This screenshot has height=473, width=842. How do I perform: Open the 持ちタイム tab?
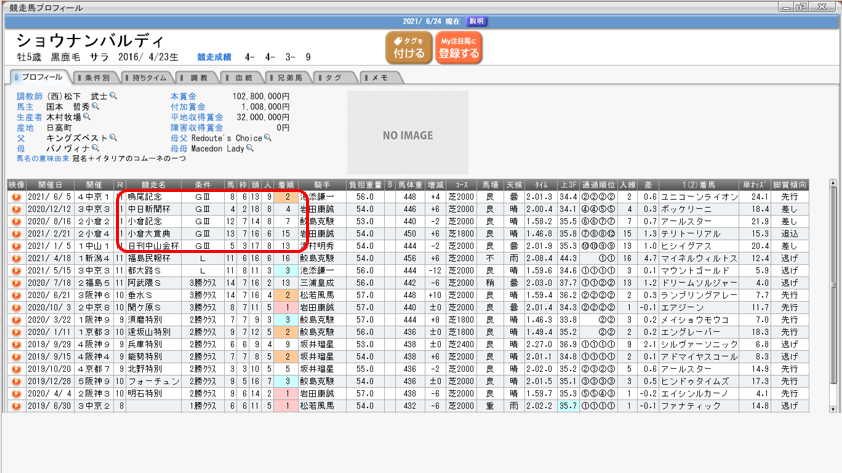coord(149,78)
